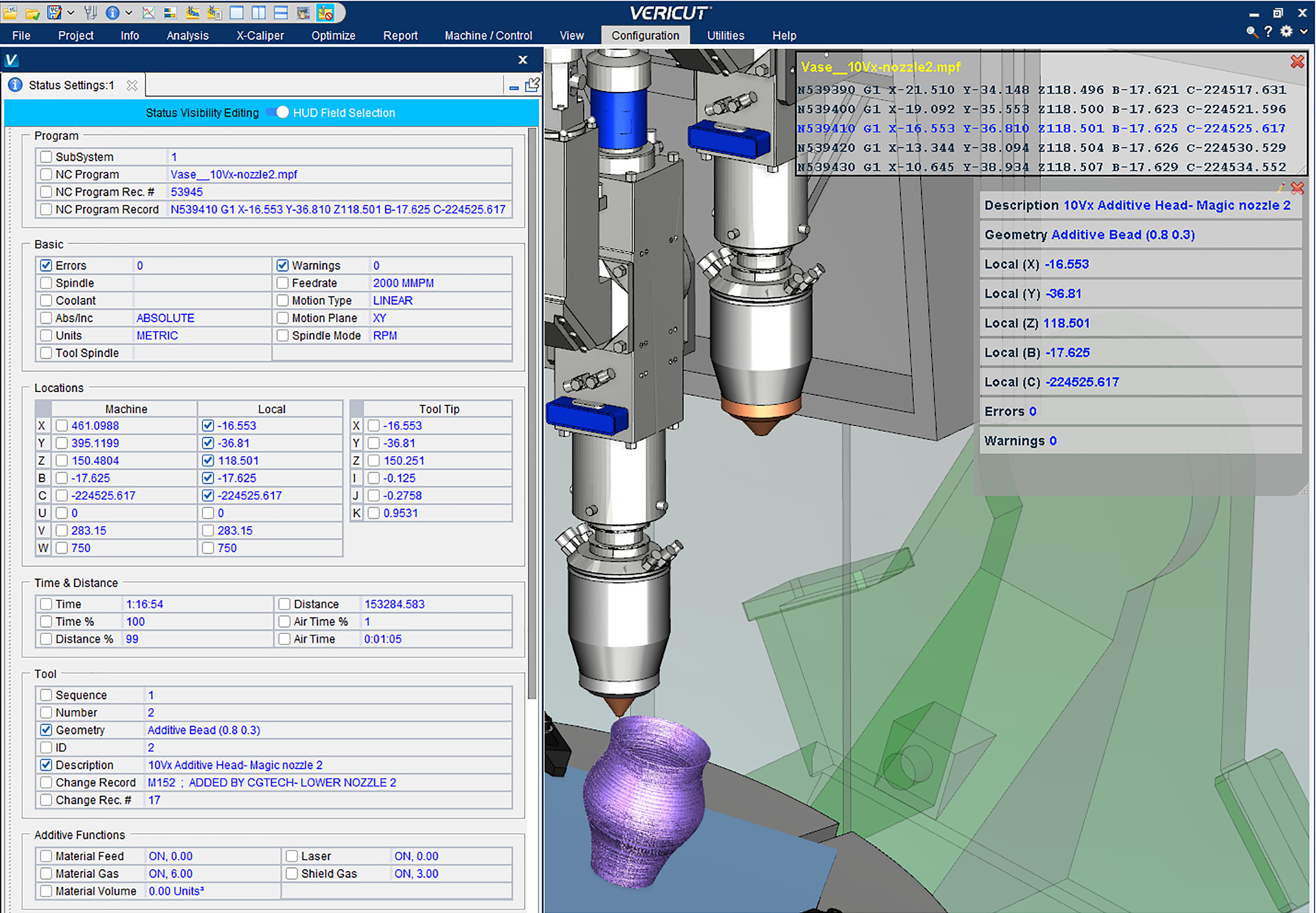Click the N539420 line in NC program HUD
The image size is (1316, 913).
[x=1042, y=147]
